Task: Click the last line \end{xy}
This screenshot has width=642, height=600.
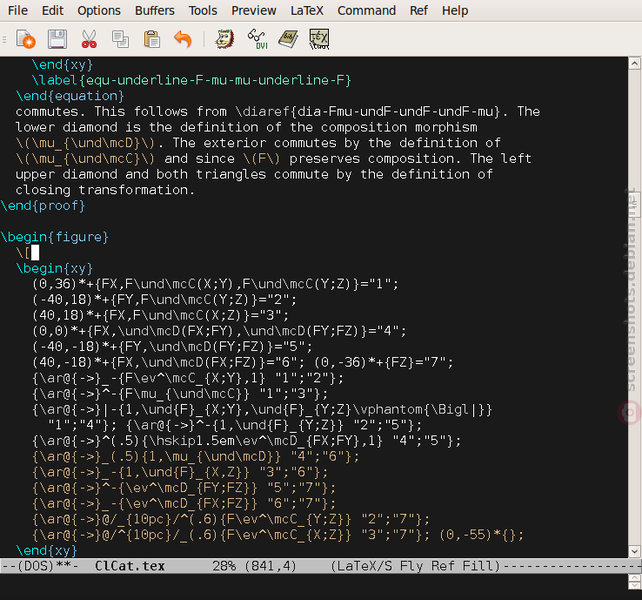Action: coord(46,550)
